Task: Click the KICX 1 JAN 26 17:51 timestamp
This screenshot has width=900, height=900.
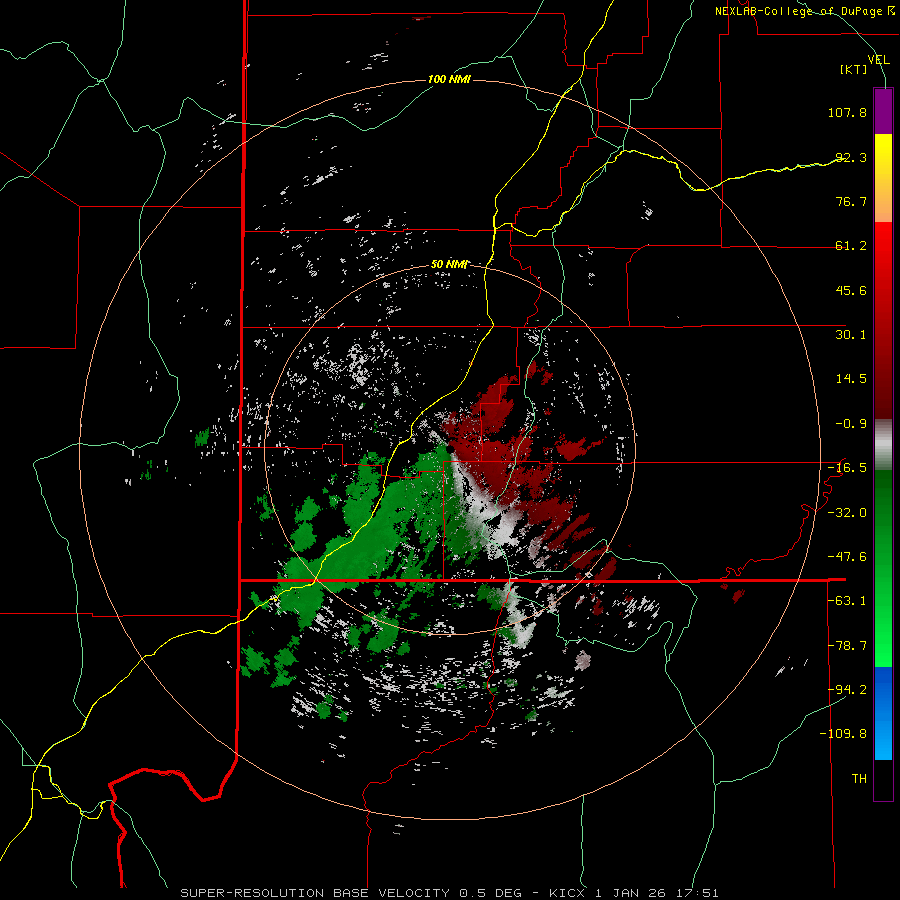Action: [x=634, y=893]
